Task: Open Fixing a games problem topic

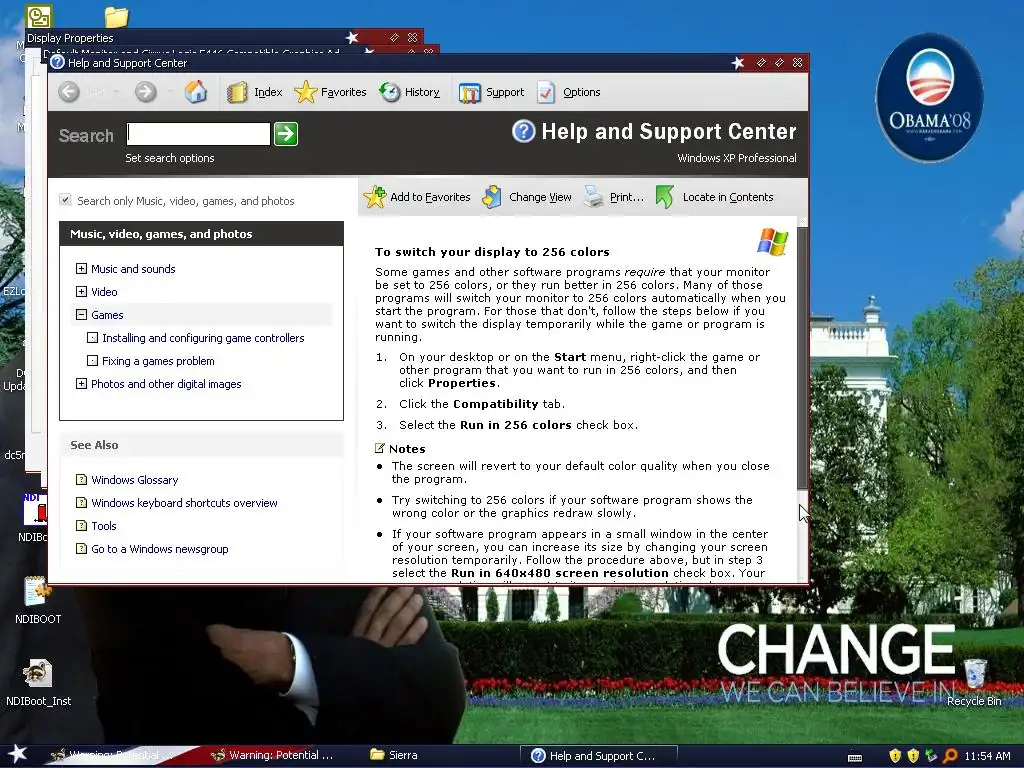Action: coord(158,360)
